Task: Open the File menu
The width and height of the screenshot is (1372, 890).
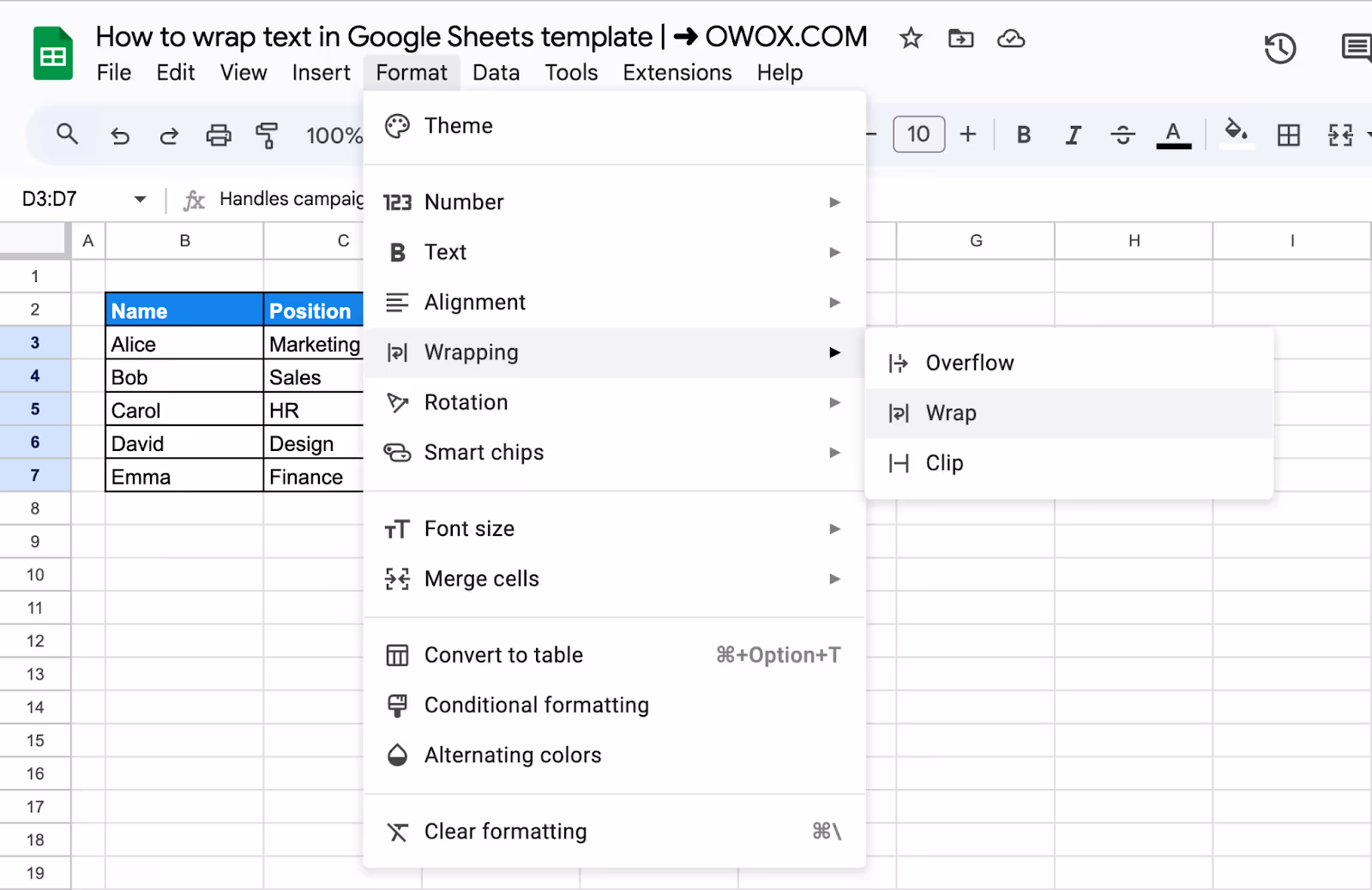Action: click(x=114, y=73)
